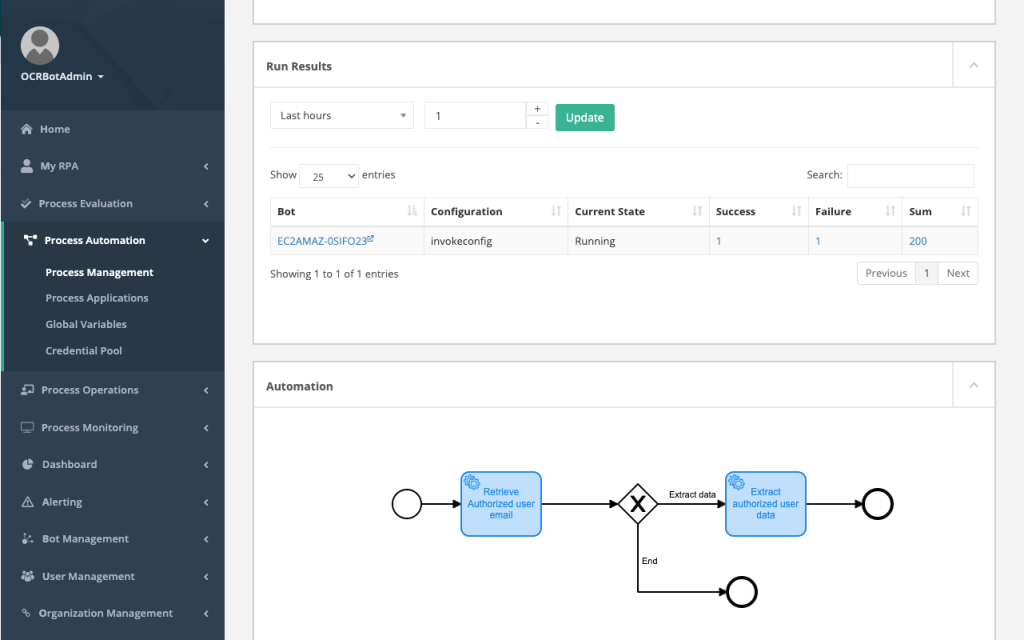The image size is (1024, 640).
Task: Click the Process Operations icon
Action: coord(27,390)
